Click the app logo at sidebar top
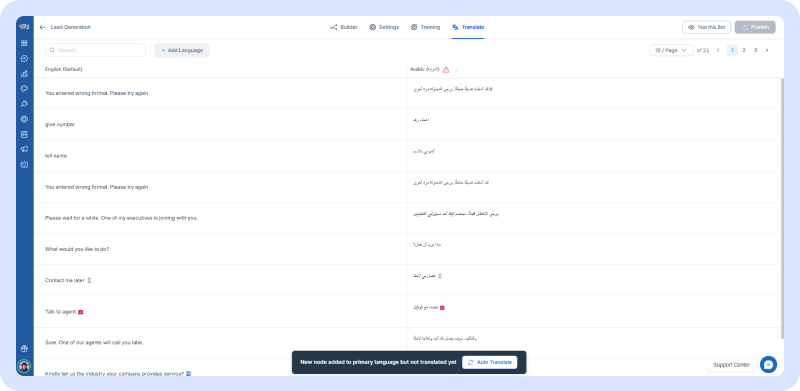 [x=24, y=27]
